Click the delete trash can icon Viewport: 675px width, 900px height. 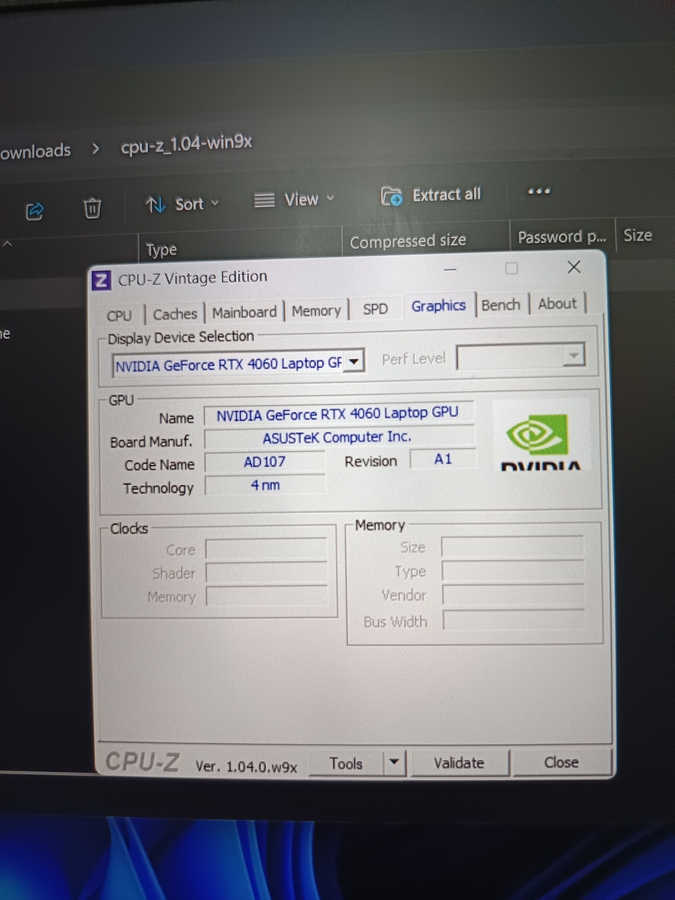pyautogui.click(x=92, y=208)
